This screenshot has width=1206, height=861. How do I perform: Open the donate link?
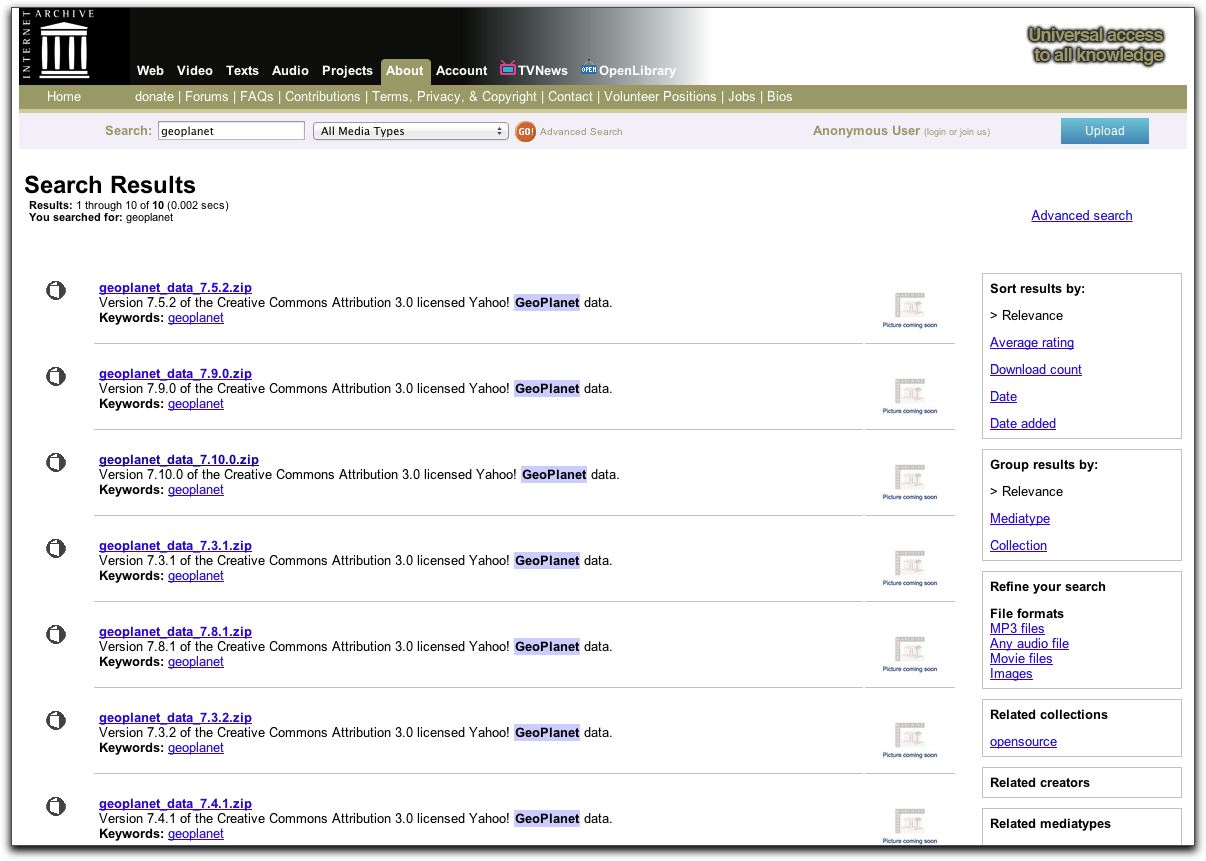pos(154,97)
